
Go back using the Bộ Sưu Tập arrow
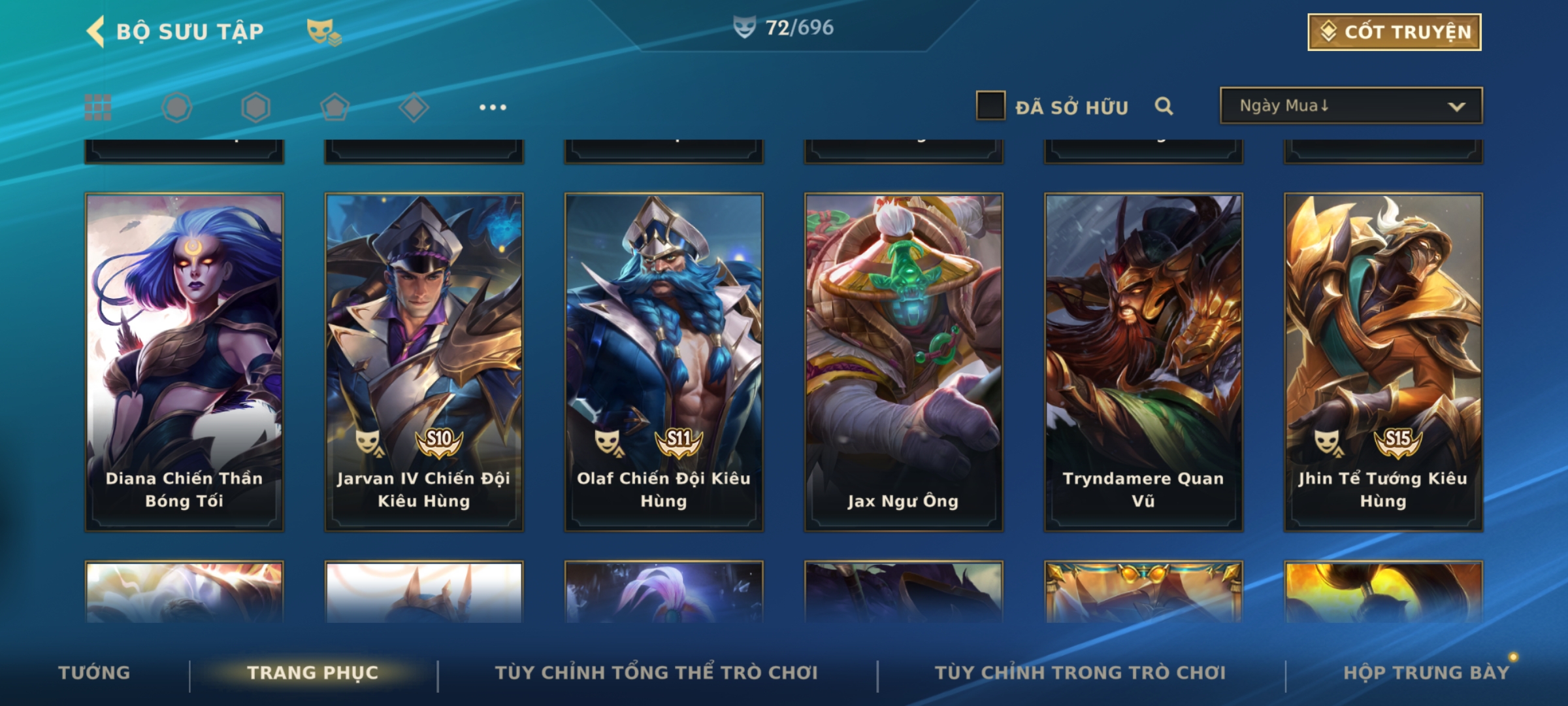click(x=95, y=31)
